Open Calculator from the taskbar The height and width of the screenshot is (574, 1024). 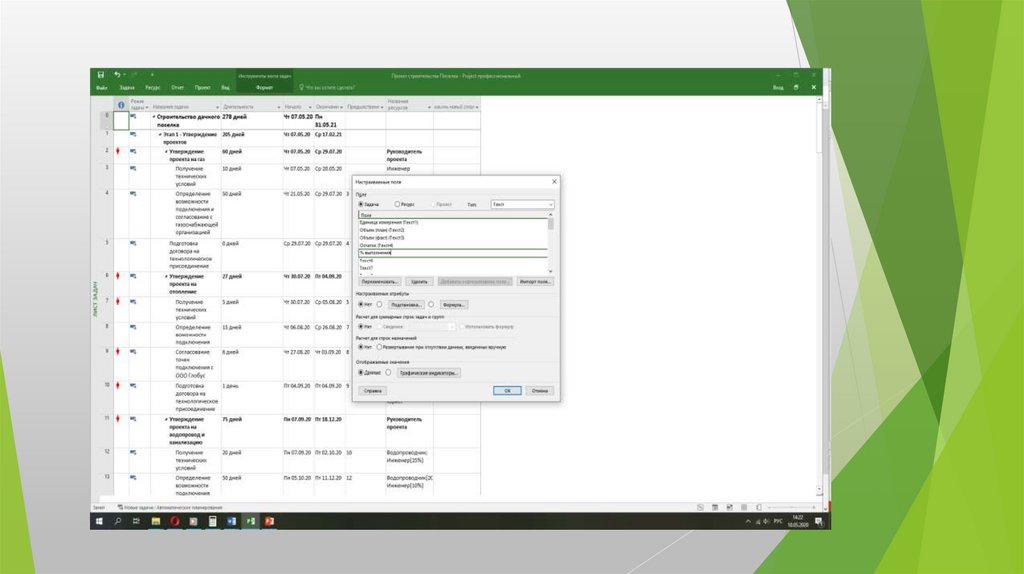coord(212,521)
